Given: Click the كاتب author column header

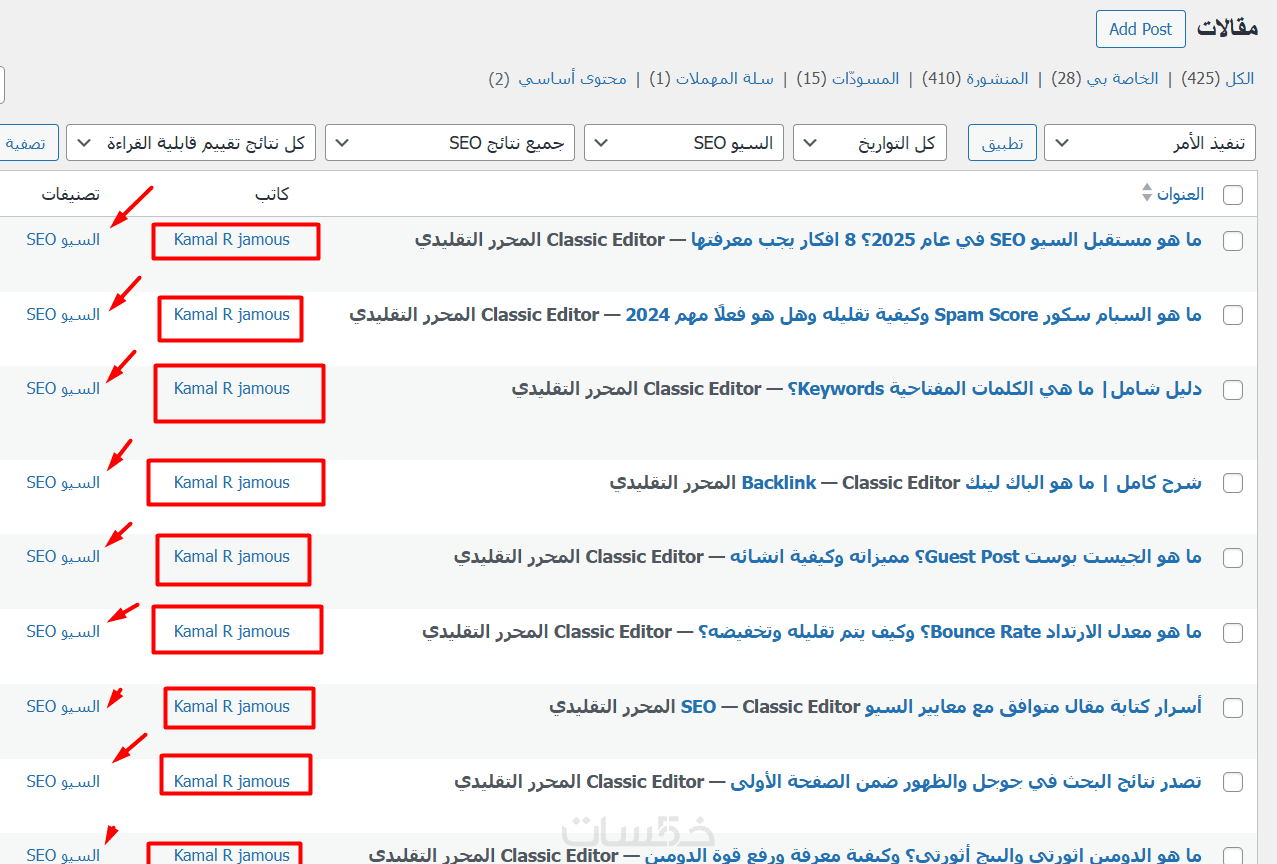Looking at the screenshot, I should 272,194.
